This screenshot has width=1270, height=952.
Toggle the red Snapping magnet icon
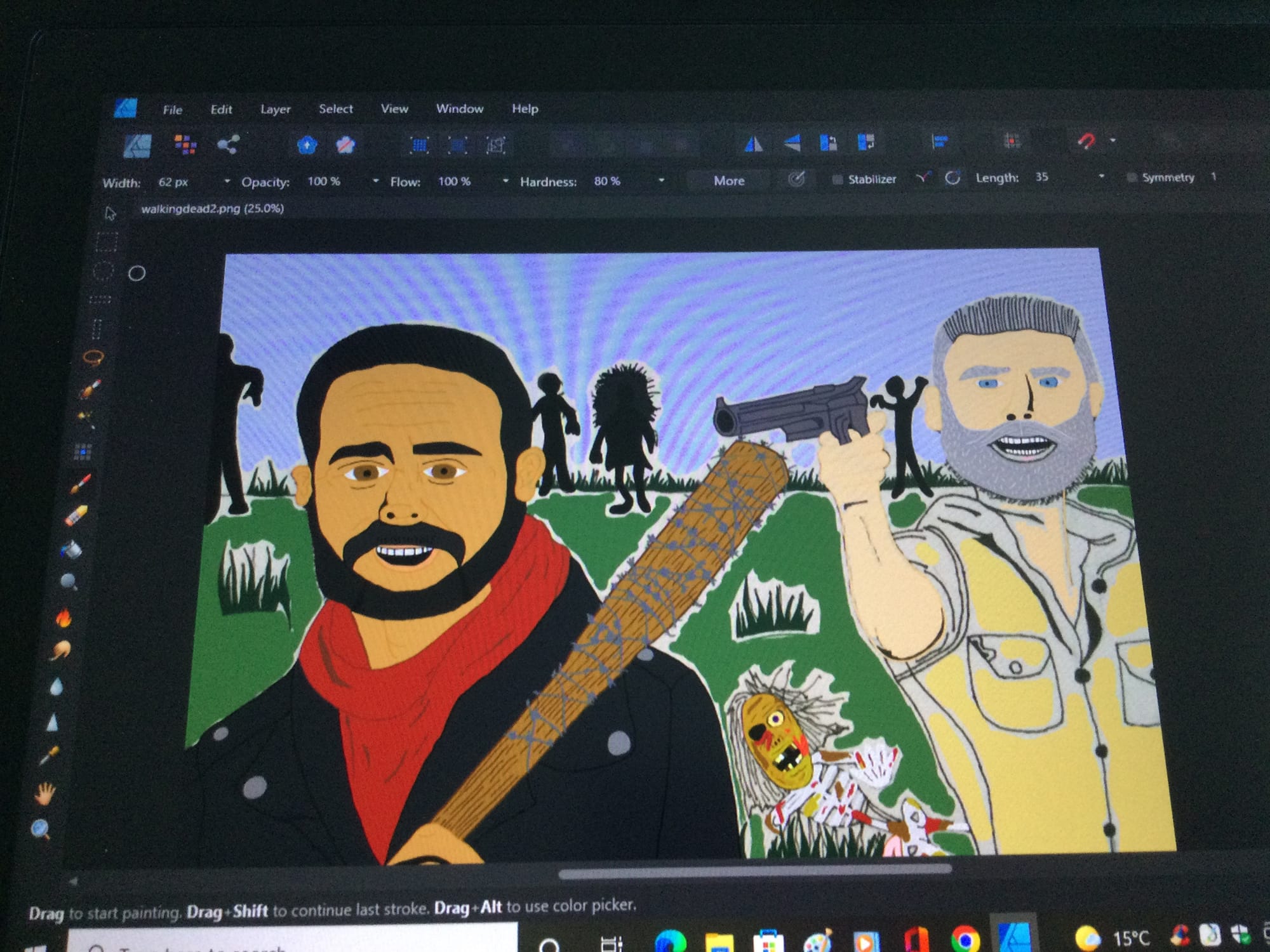point(1086,140)
